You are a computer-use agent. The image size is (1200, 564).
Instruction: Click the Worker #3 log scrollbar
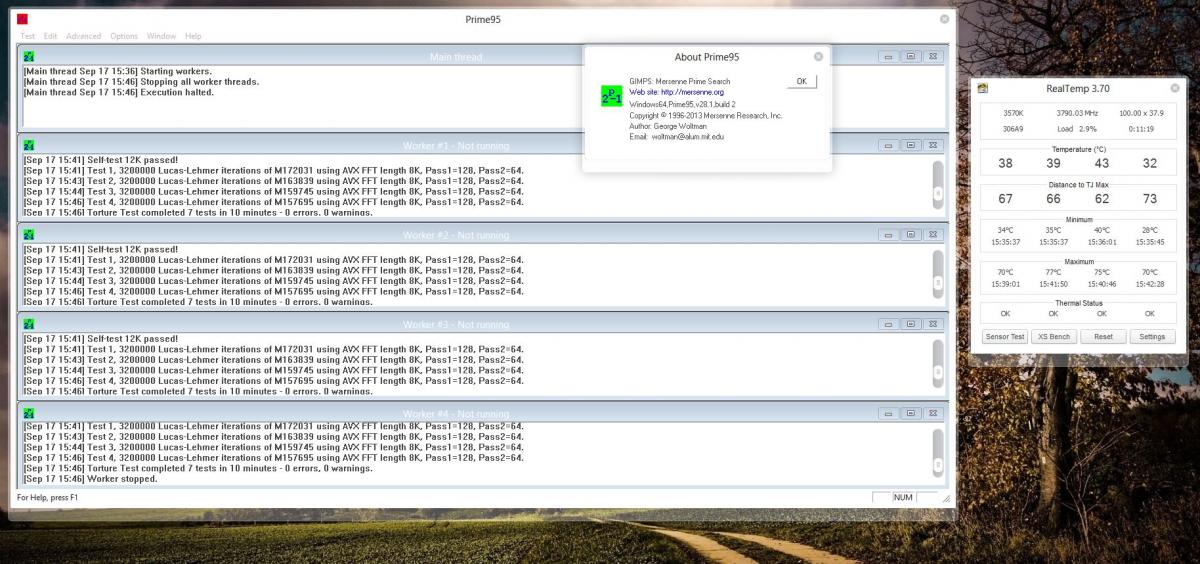pyautogui.click(x=937, y=363)
